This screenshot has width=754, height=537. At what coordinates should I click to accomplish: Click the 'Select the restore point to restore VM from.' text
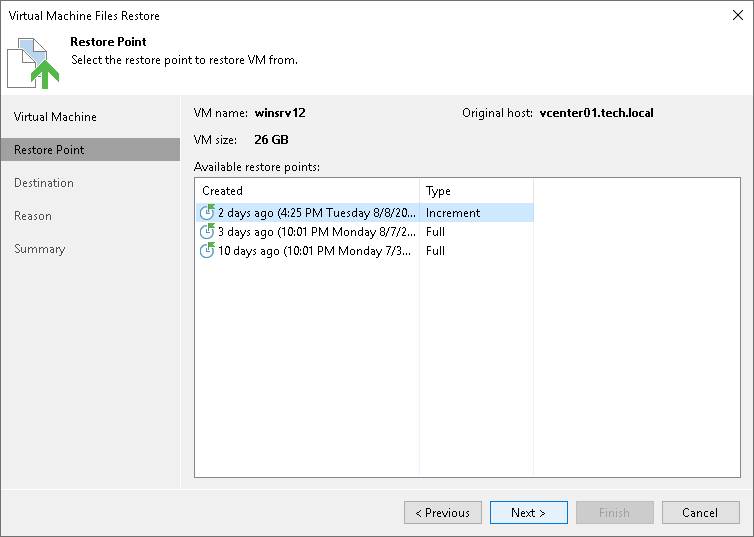coord(184,60)
